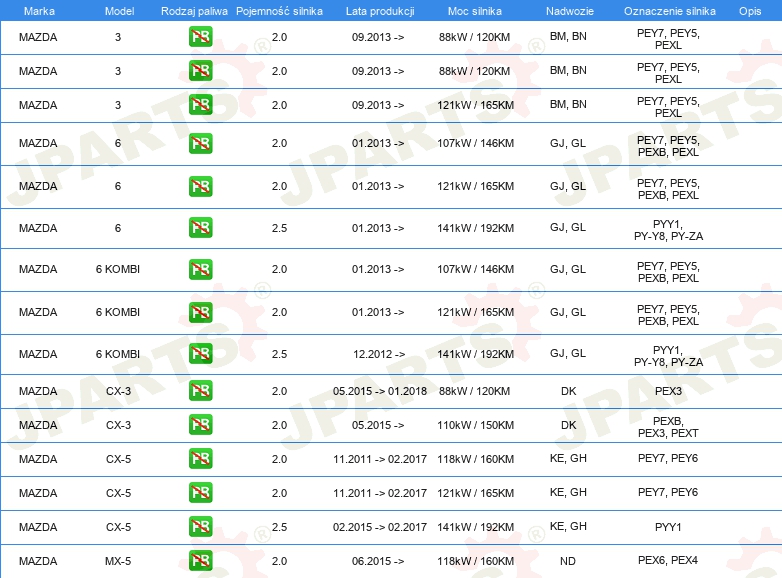Click the Marka column header
Screen dimensions: 782x578
[38, 10]
